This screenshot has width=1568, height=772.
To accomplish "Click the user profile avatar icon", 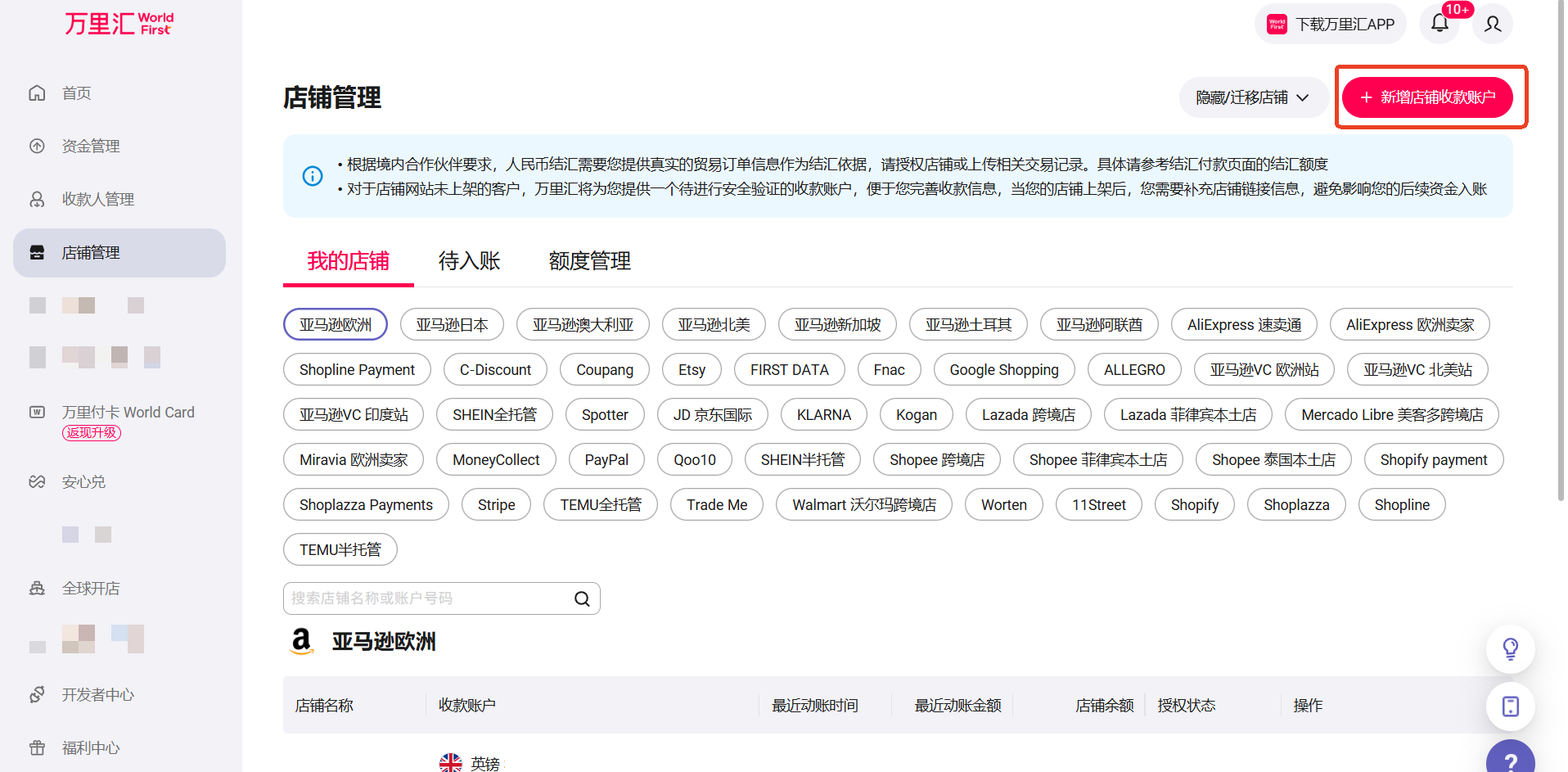I will point(1493,24).
